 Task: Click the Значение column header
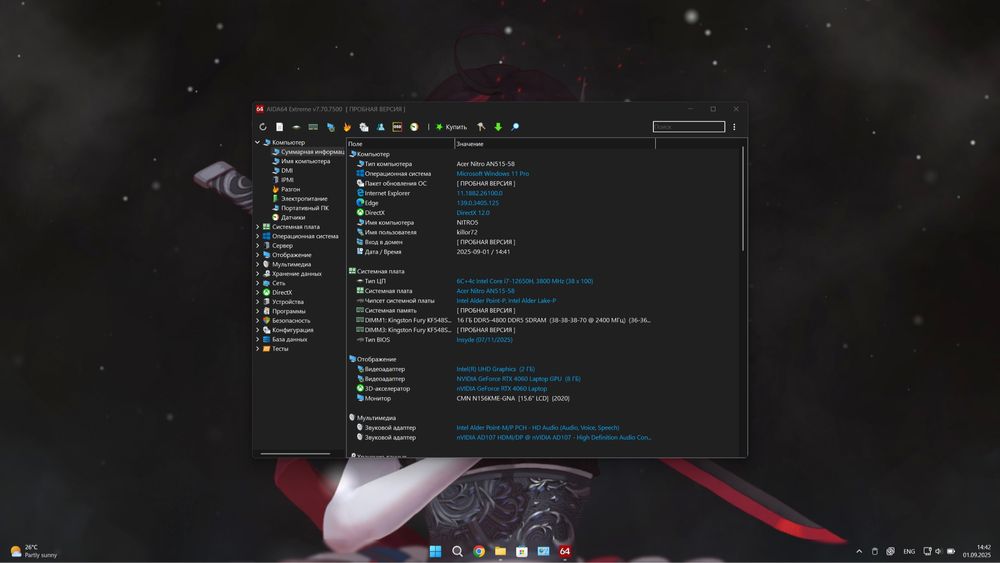555,144
